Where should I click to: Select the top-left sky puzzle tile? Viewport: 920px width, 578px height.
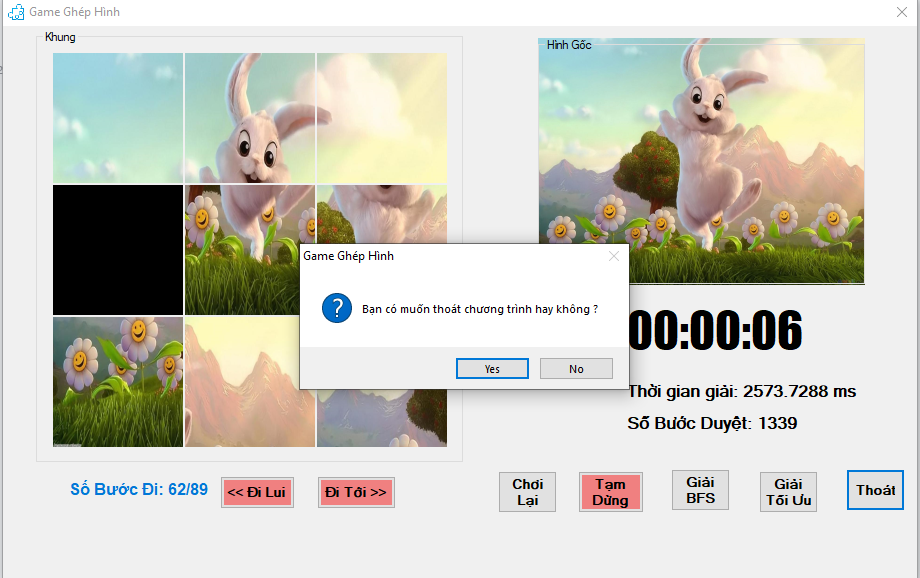point(118,118)
